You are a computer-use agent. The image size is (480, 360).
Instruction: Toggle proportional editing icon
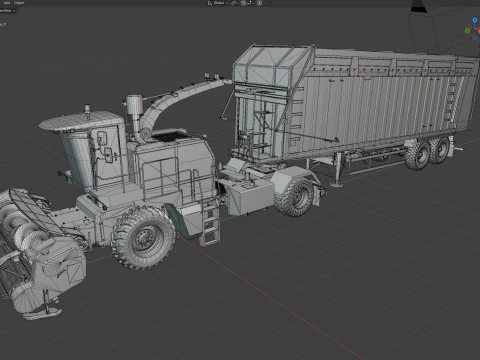(259, 3)
